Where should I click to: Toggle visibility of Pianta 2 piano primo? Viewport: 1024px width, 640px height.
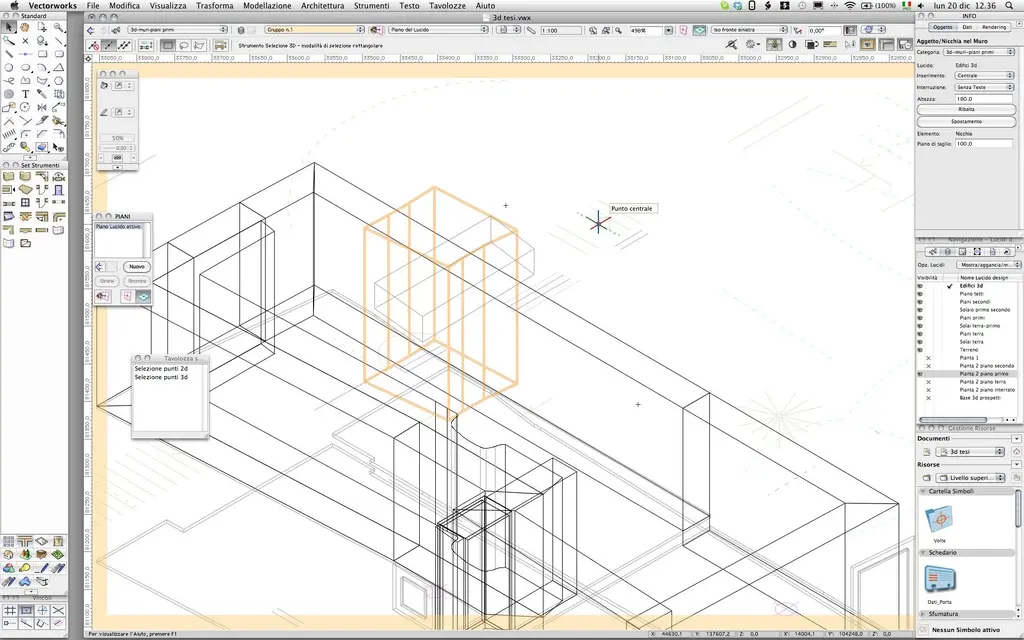920,374
